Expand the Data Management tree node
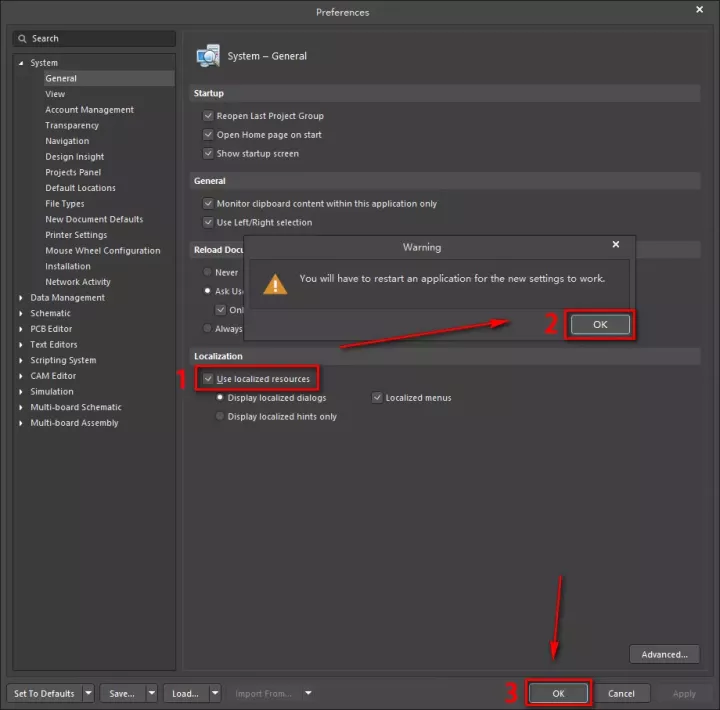Image resolution: width=720 pixels, height=710 pixels. (x=21, y=298)
